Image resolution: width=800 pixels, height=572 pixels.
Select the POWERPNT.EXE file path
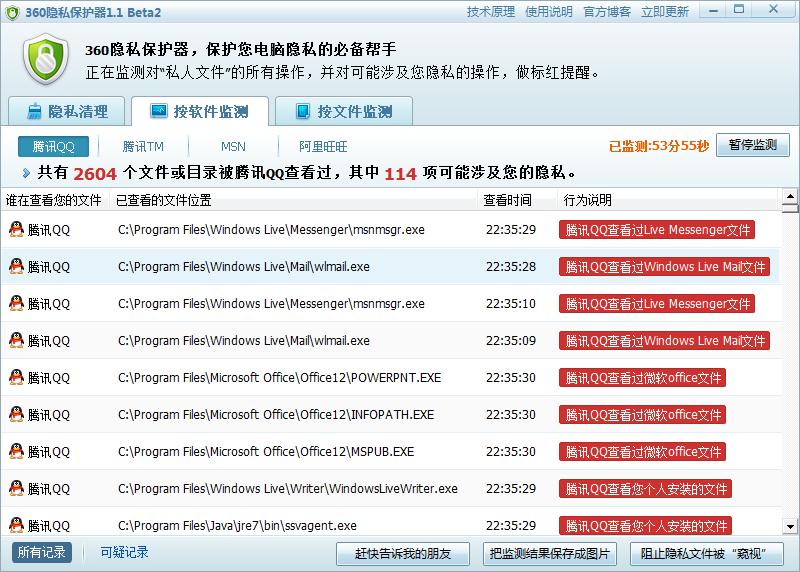(x=280, y=378)
